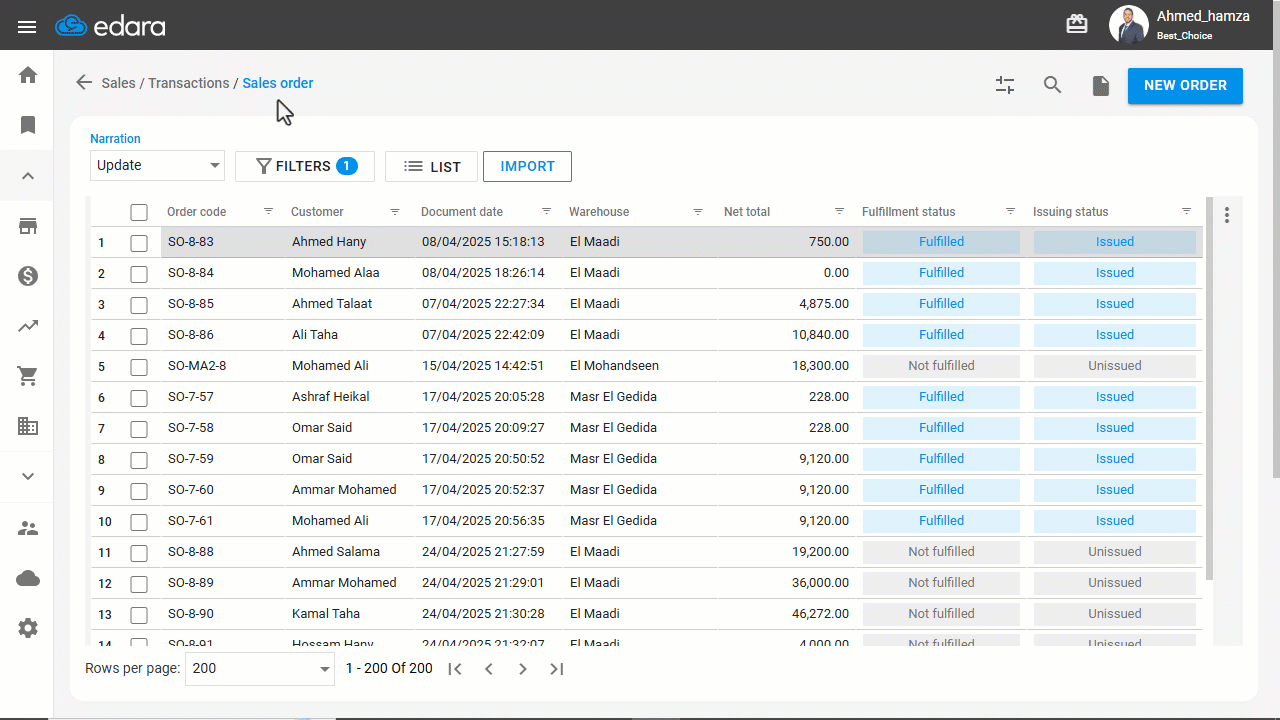Check the box for order SO-8-84

pos(139,274)
